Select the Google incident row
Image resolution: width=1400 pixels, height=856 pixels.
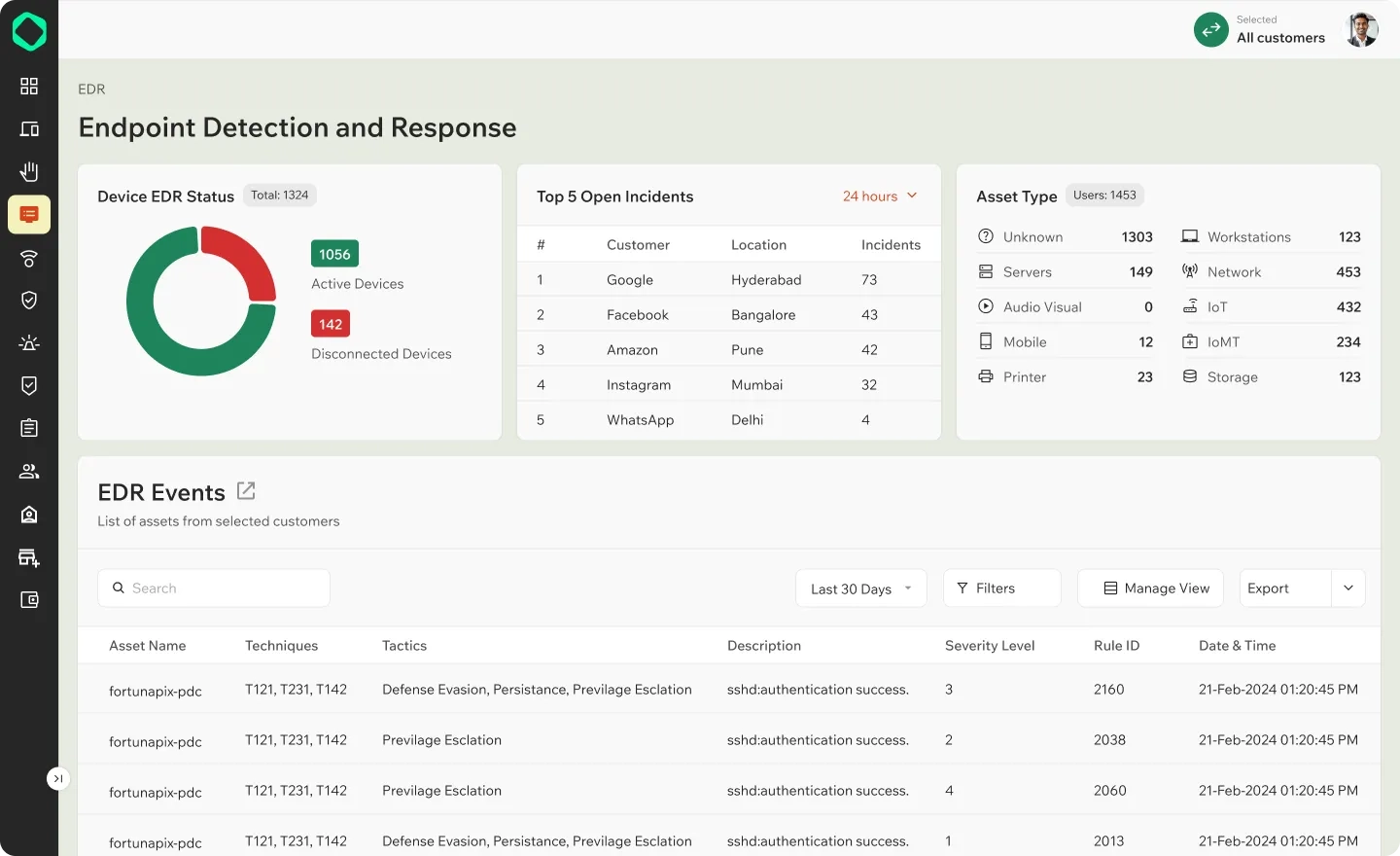(729, 279)
